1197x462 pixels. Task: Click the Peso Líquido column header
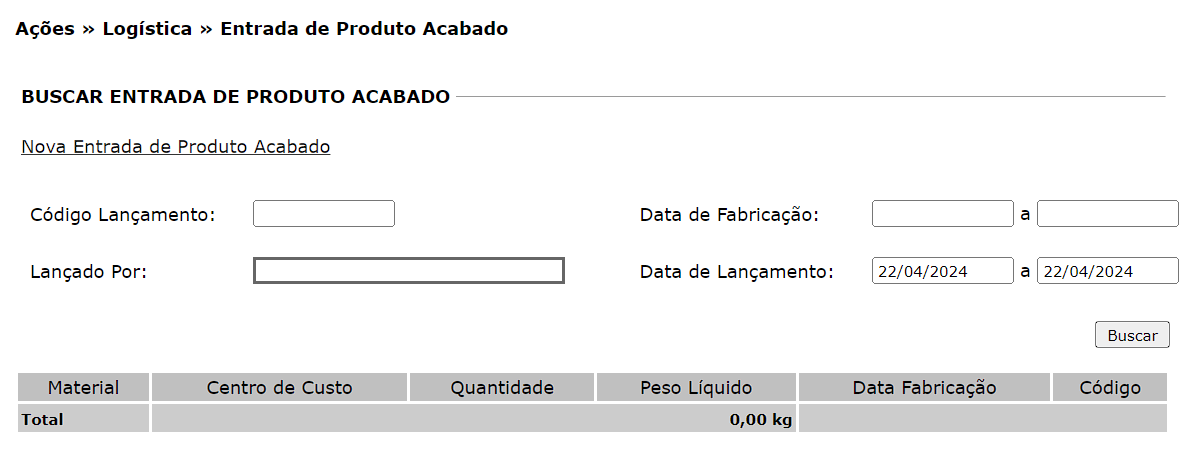(x=697, y=388)
